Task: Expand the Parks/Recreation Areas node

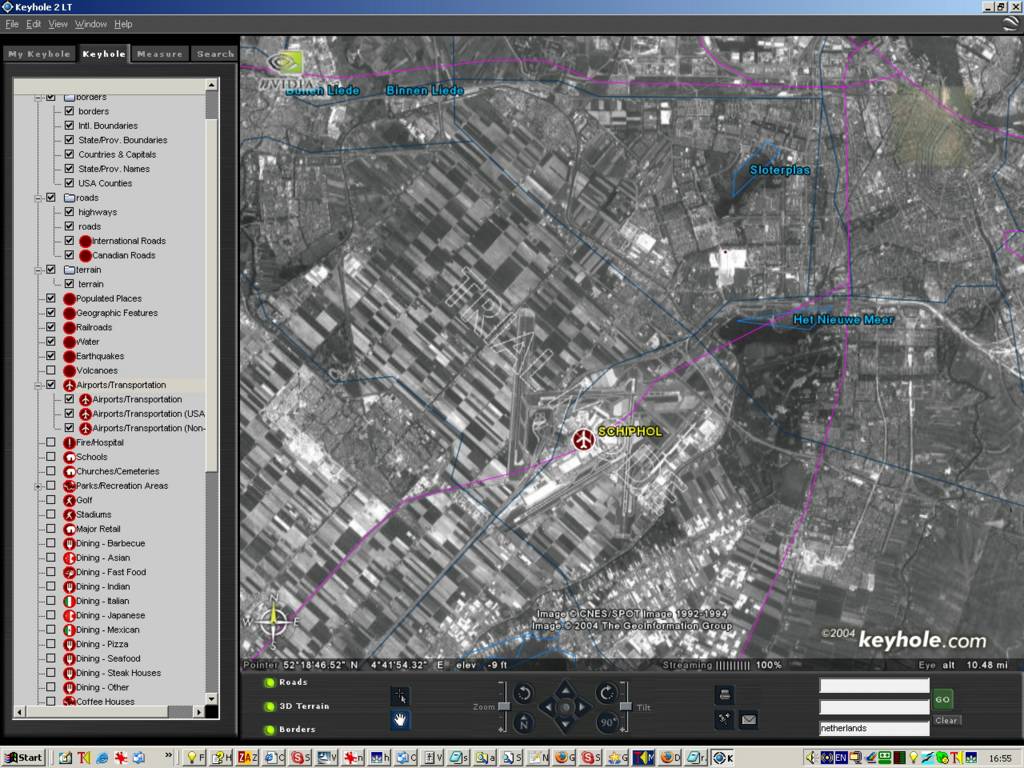Action: (x=38, y=487)
